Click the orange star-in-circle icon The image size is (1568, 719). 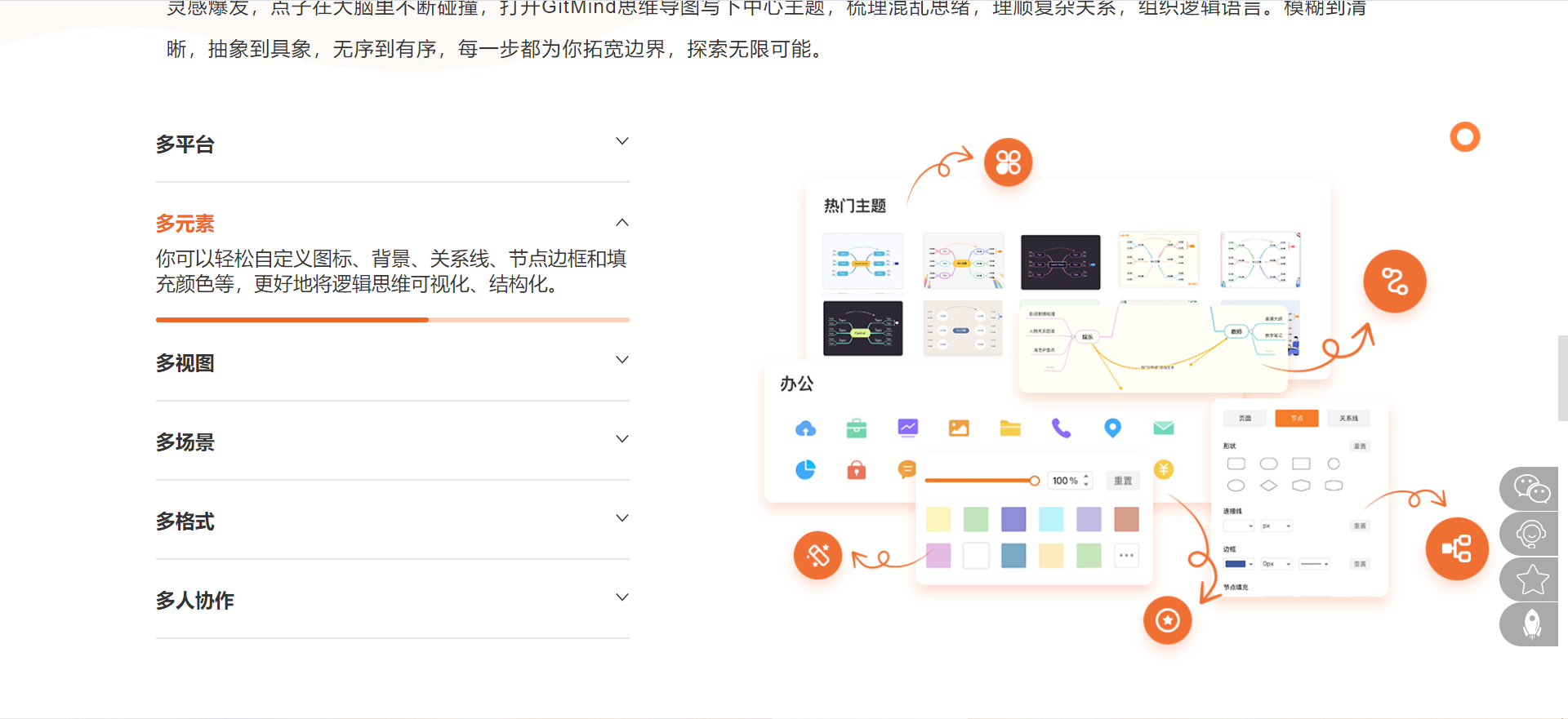click(x=1168, y=620)
